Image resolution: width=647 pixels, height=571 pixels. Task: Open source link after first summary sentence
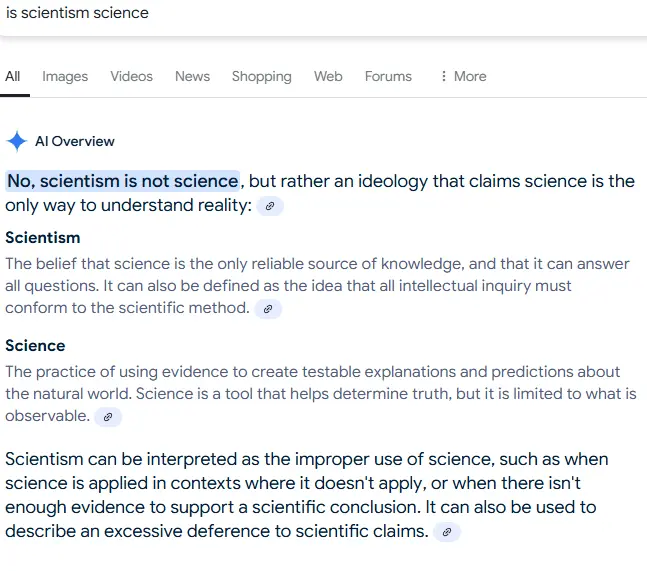click(x=270, y=207)
